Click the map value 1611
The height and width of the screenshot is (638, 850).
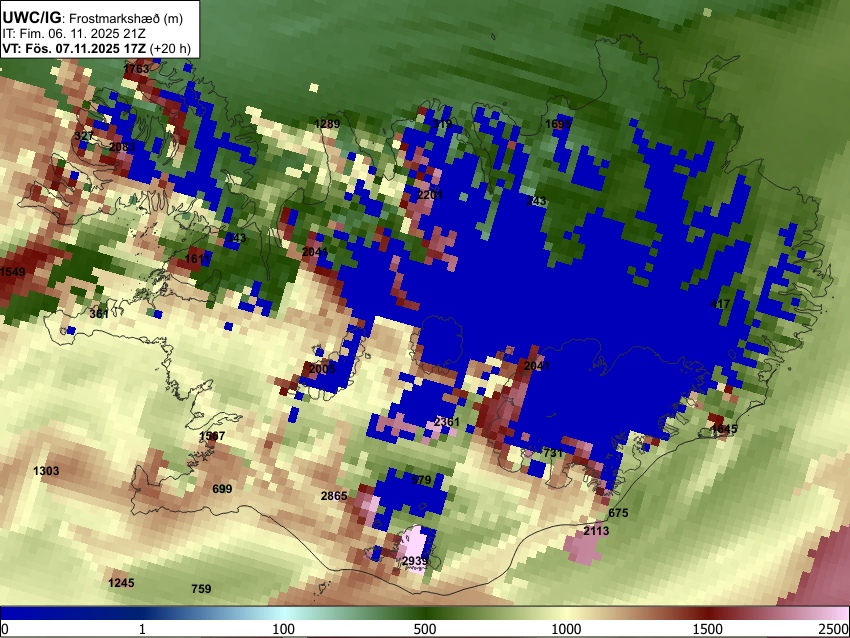(198, 259)
